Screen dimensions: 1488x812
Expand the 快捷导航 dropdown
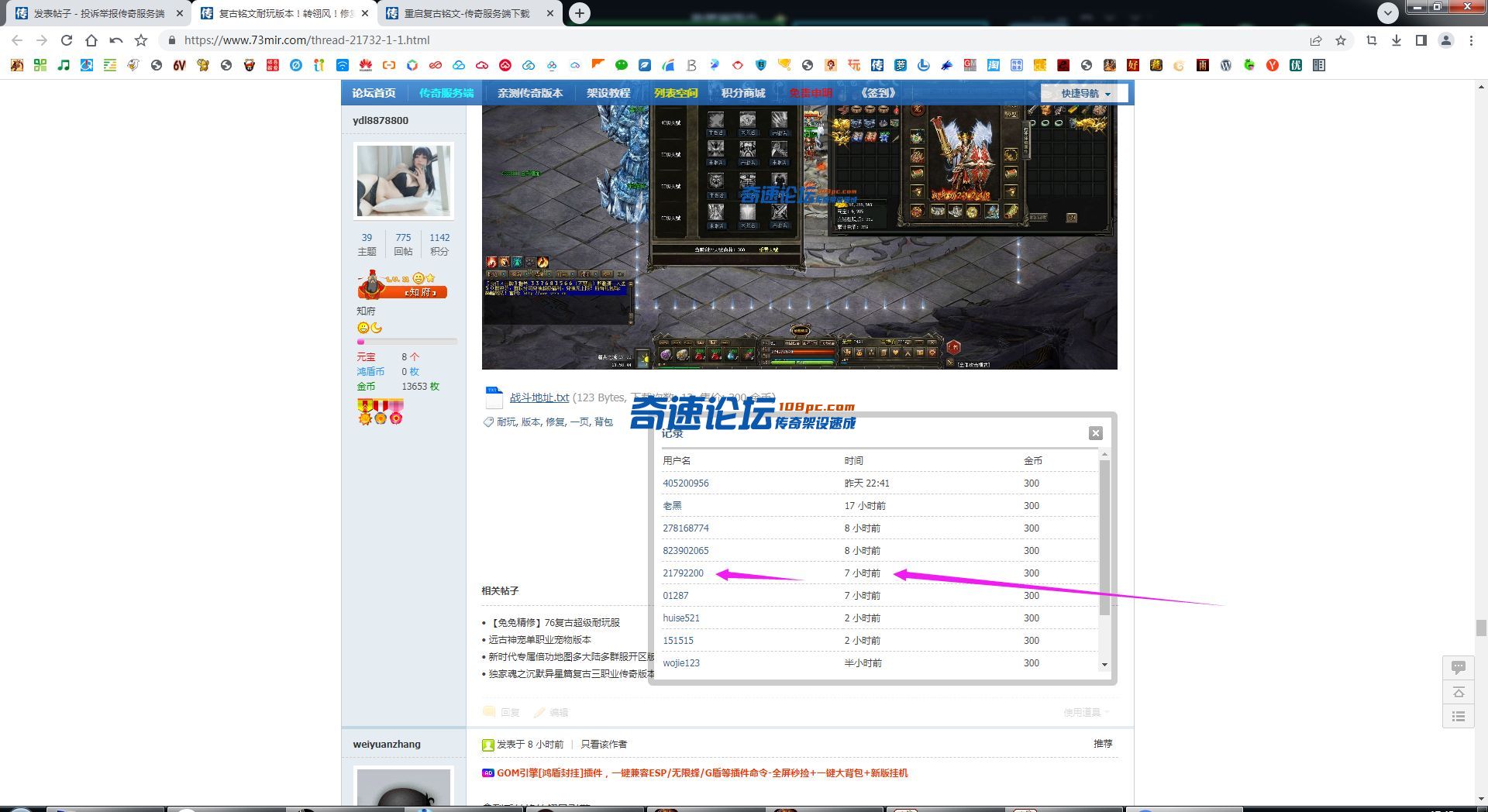1085,93
